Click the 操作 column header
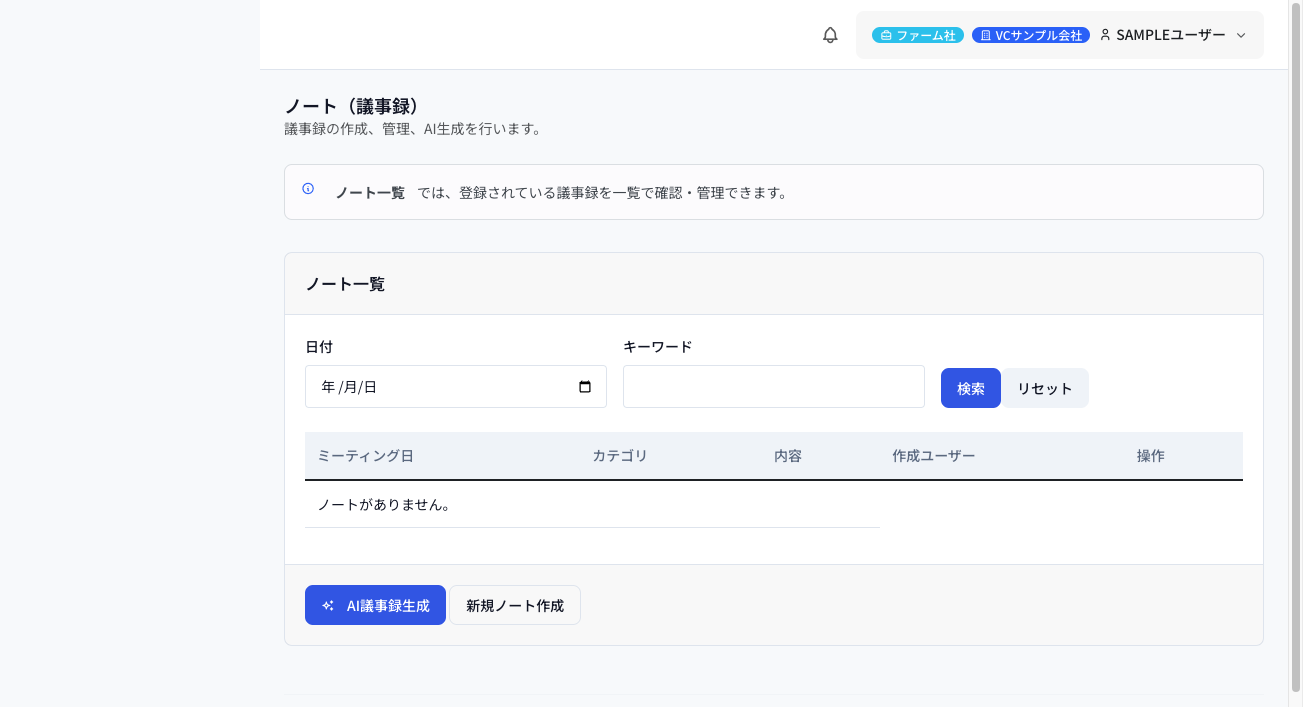Image resolution: width=1303 pixels, height=707 pixels. (x=1150, y=455)
